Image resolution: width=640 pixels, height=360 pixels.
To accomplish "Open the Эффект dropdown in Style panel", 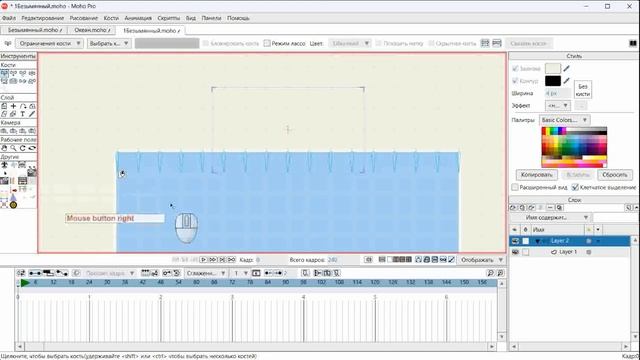I will [x=558, y=105].
